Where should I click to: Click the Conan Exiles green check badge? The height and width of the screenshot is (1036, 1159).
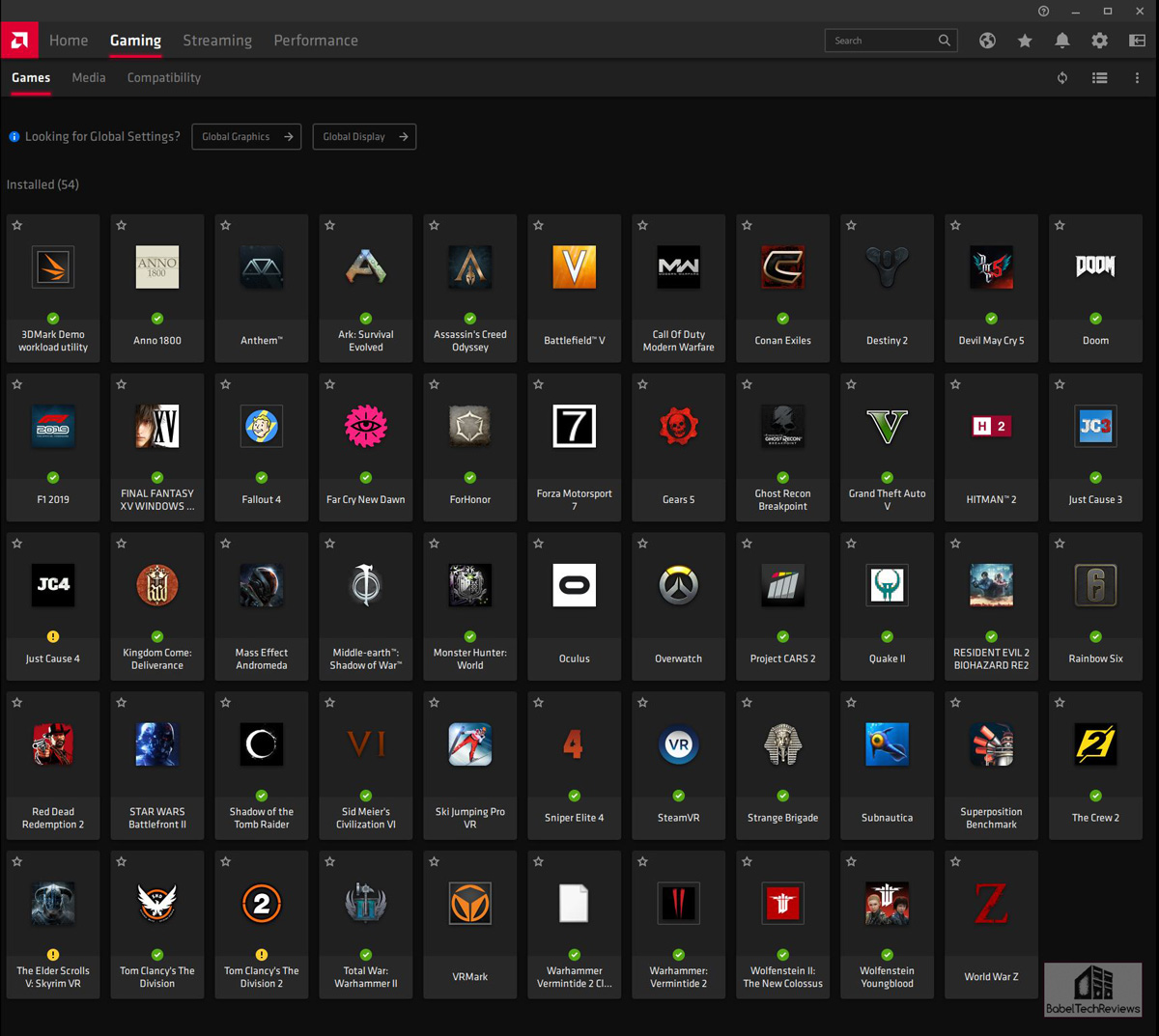pos(783,319)
